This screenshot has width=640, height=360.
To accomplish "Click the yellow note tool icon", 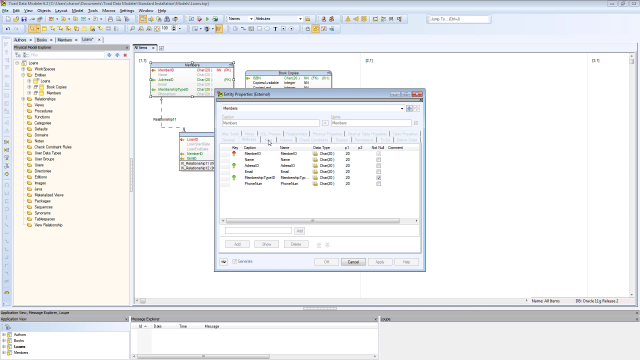I will [x=84, y=29].
